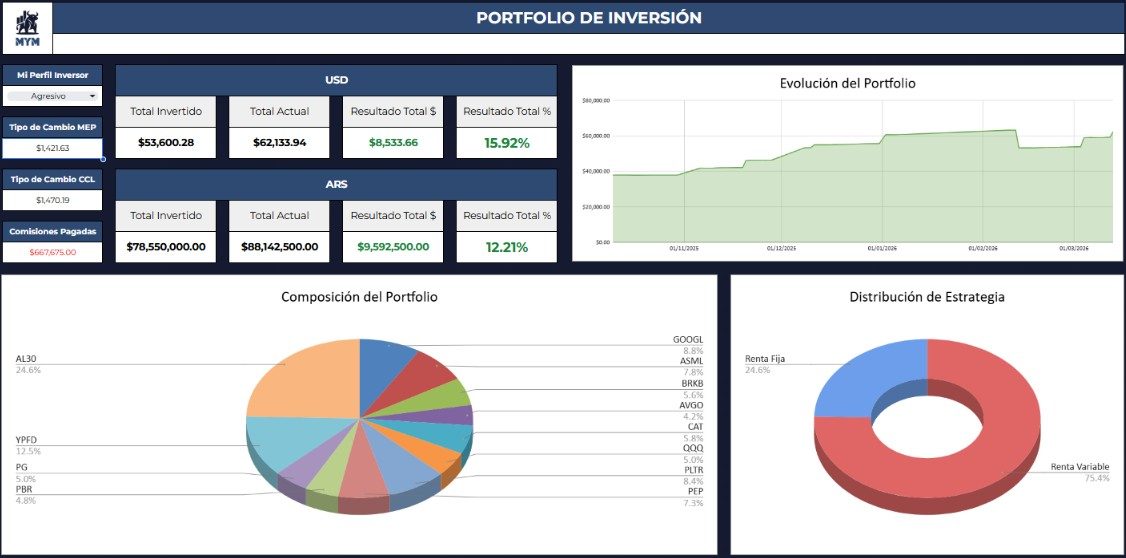Click the ARS section header
The width and height of the screenshot is (1126, 558).
click(x=336, y=184)
